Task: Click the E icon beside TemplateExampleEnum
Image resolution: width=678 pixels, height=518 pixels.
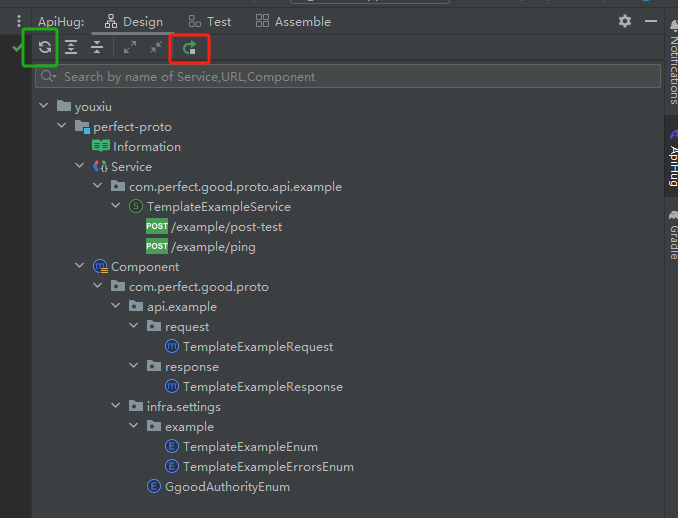Action: click(x=172, y=446)
